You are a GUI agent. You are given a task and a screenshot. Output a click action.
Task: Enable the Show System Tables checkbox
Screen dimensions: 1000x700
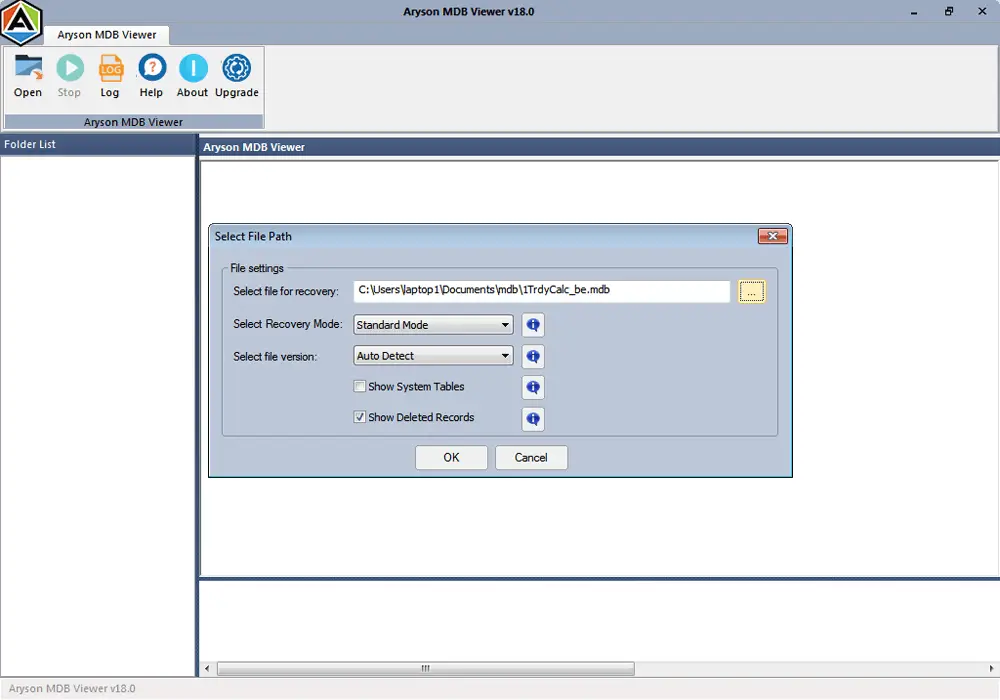[x=359, y=386]
